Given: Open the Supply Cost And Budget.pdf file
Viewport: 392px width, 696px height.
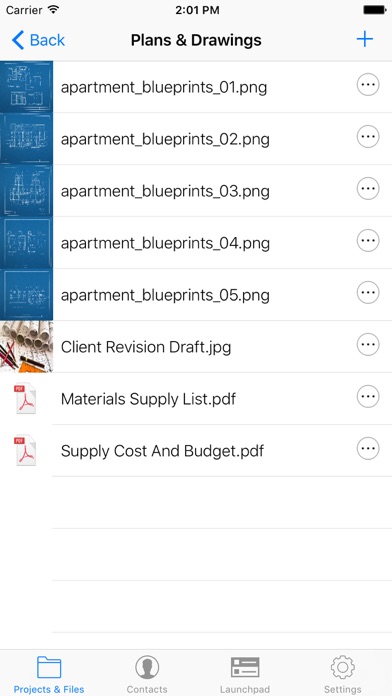Looking at the screenshot, I should [196, 451].
